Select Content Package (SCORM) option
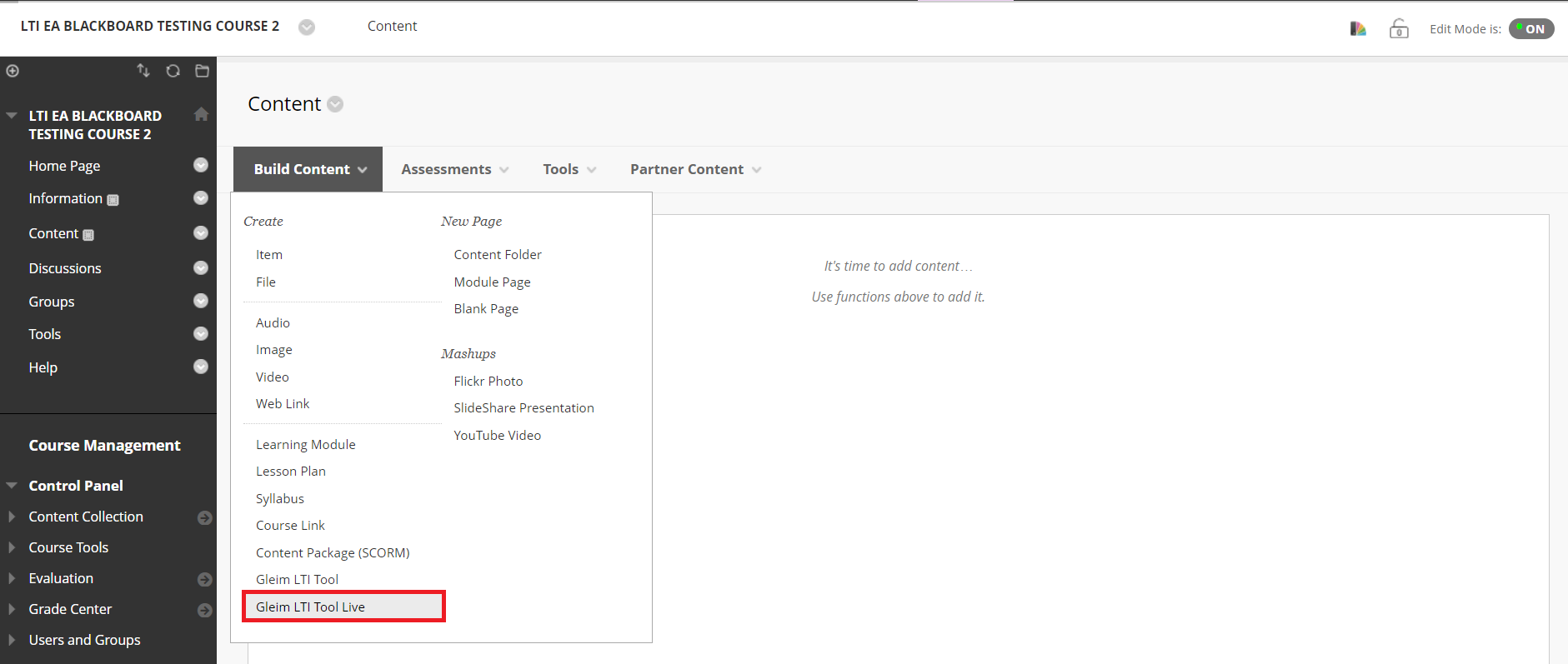 click(333, 553)
